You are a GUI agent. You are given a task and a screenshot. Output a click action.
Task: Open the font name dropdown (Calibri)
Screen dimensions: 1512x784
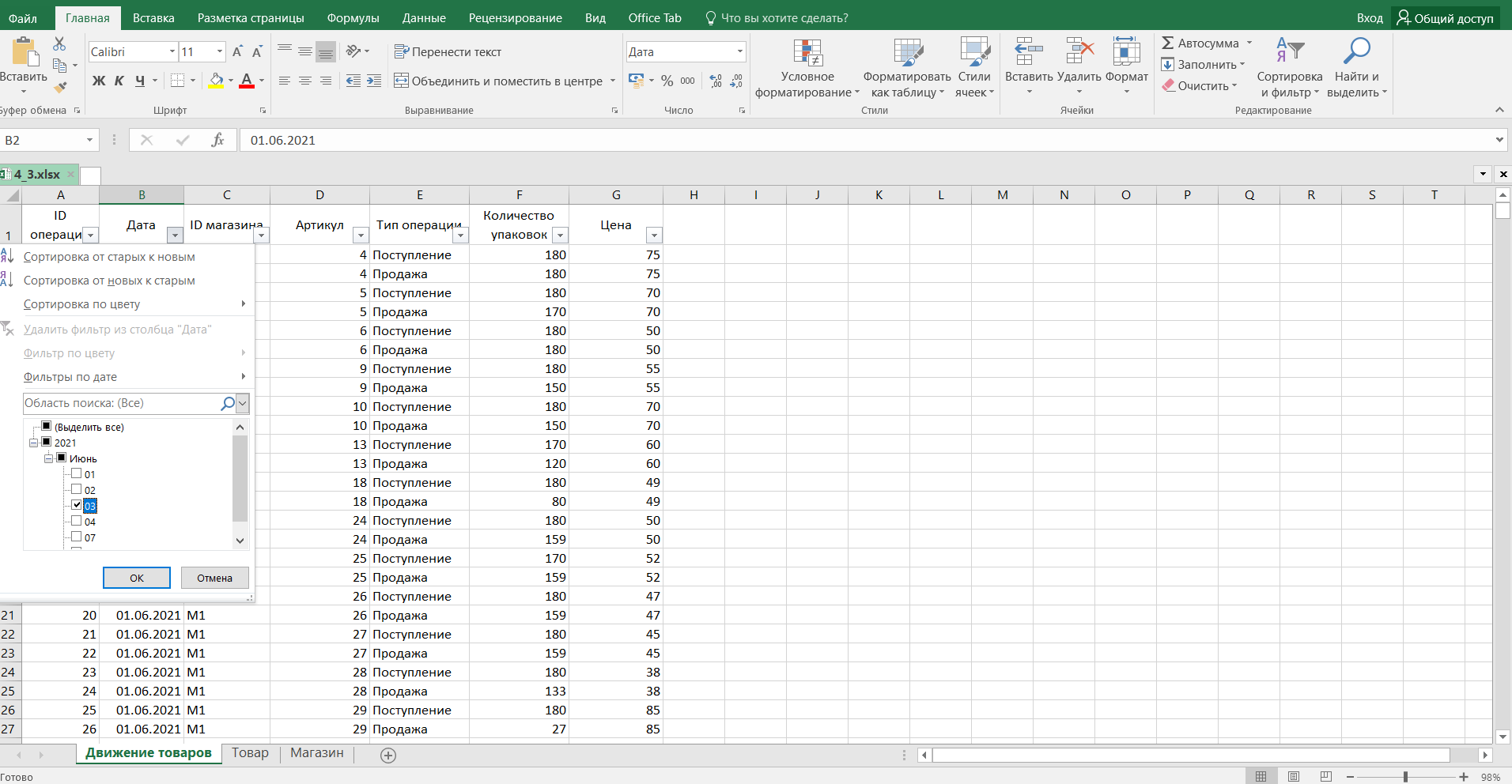click(172, 52)
